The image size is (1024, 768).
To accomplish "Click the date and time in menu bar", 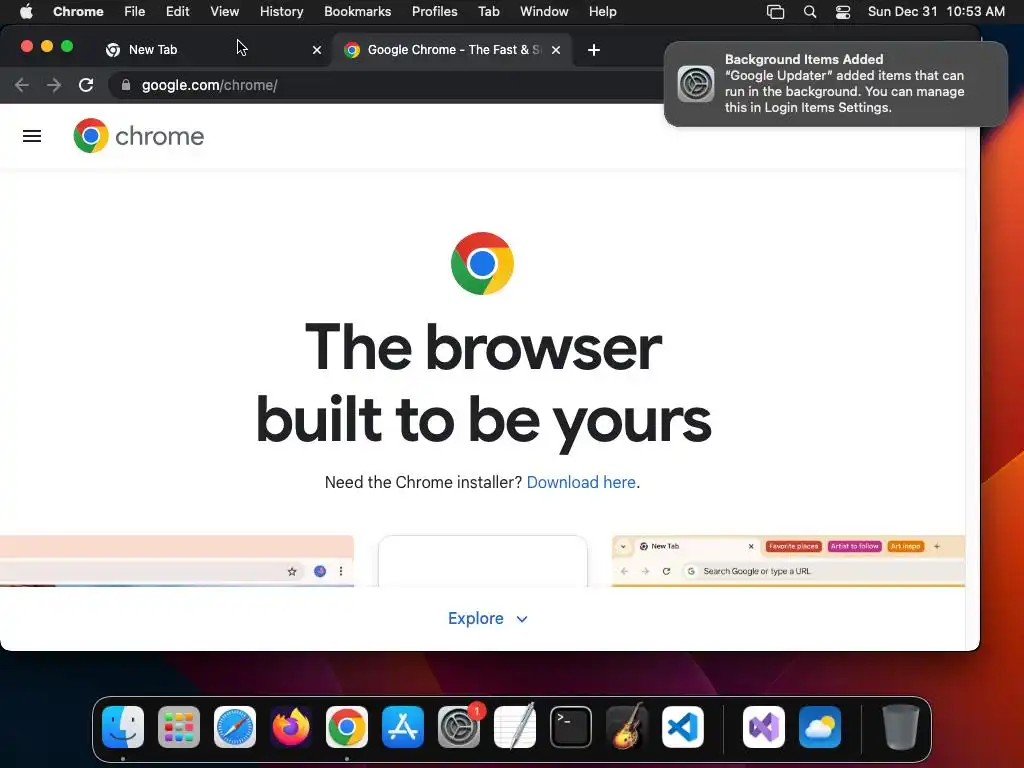I will [x=936, y=12].
